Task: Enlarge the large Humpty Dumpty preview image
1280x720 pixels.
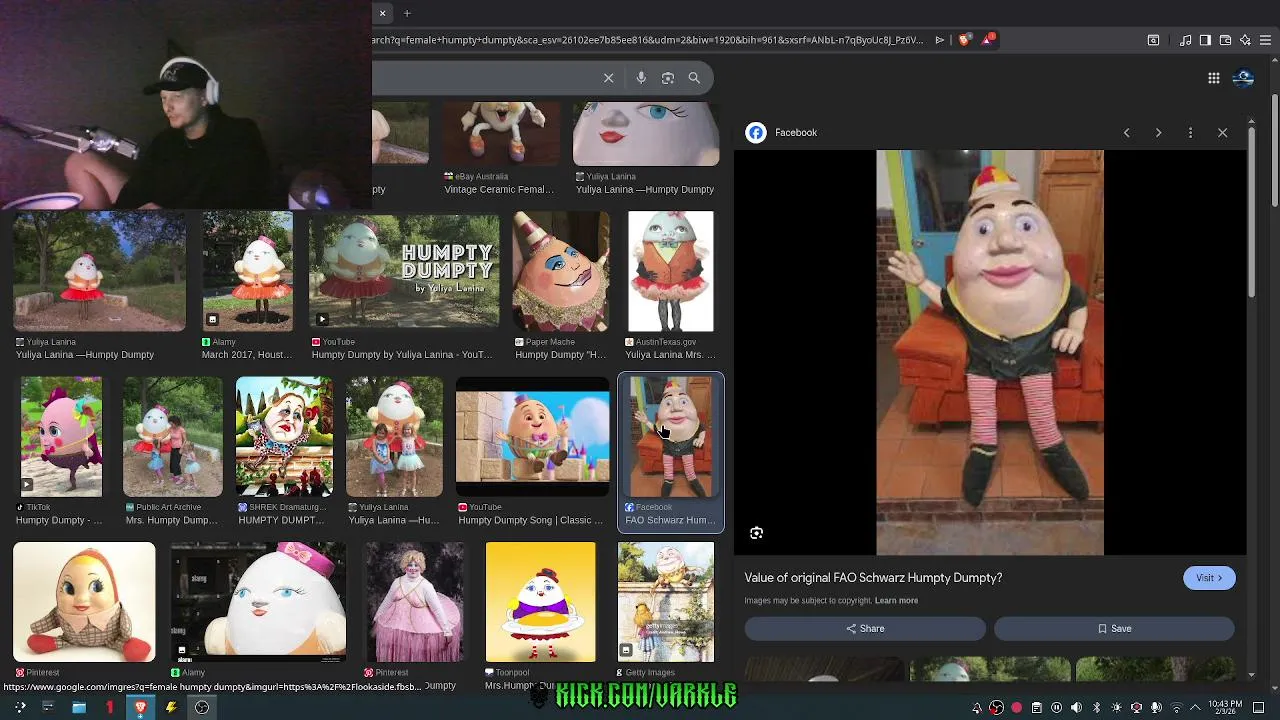Action: tap(990, 352)
